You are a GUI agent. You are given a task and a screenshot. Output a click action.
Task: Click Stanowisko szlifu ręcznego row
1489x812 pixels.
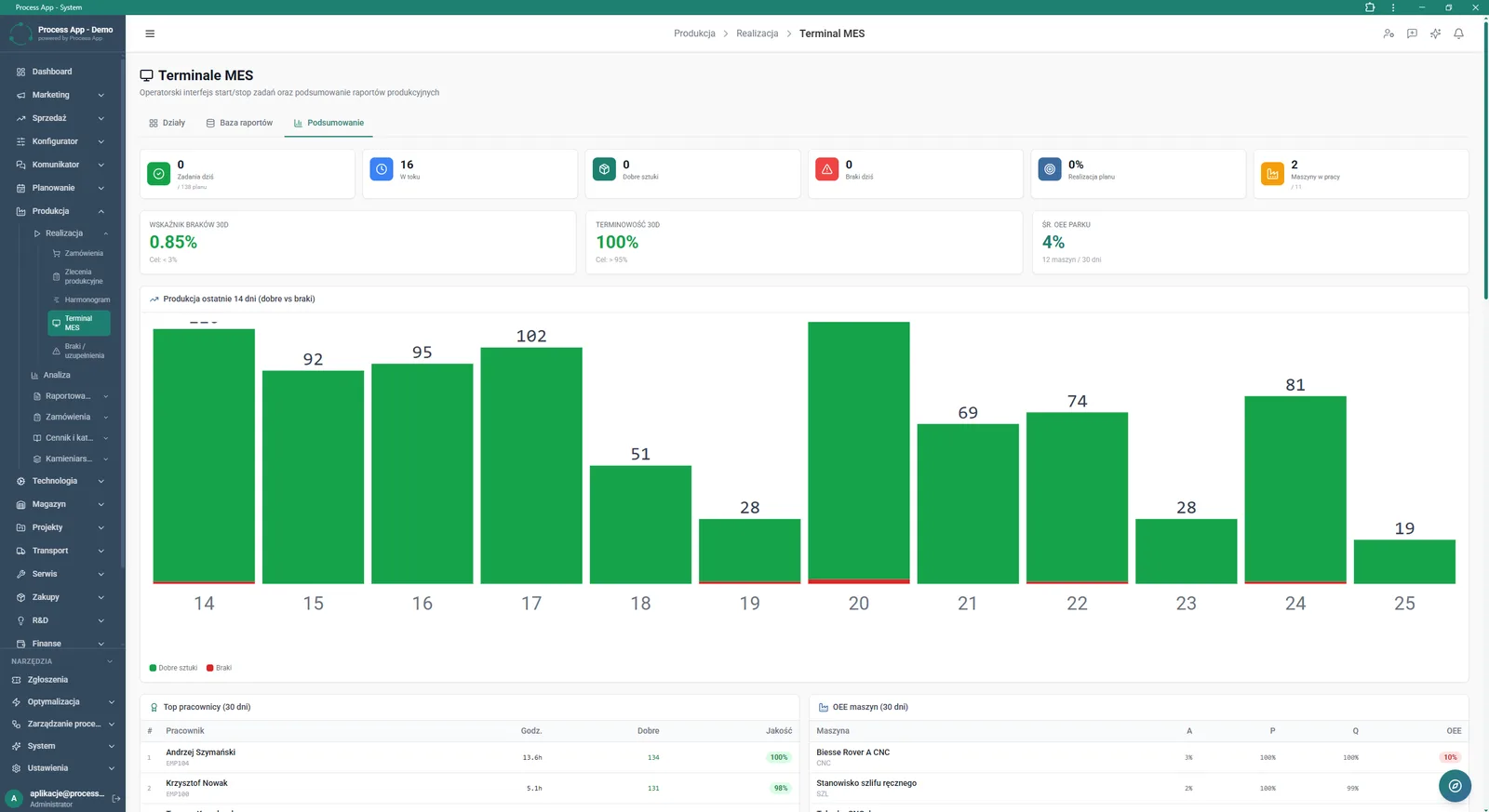point(1139,788)
